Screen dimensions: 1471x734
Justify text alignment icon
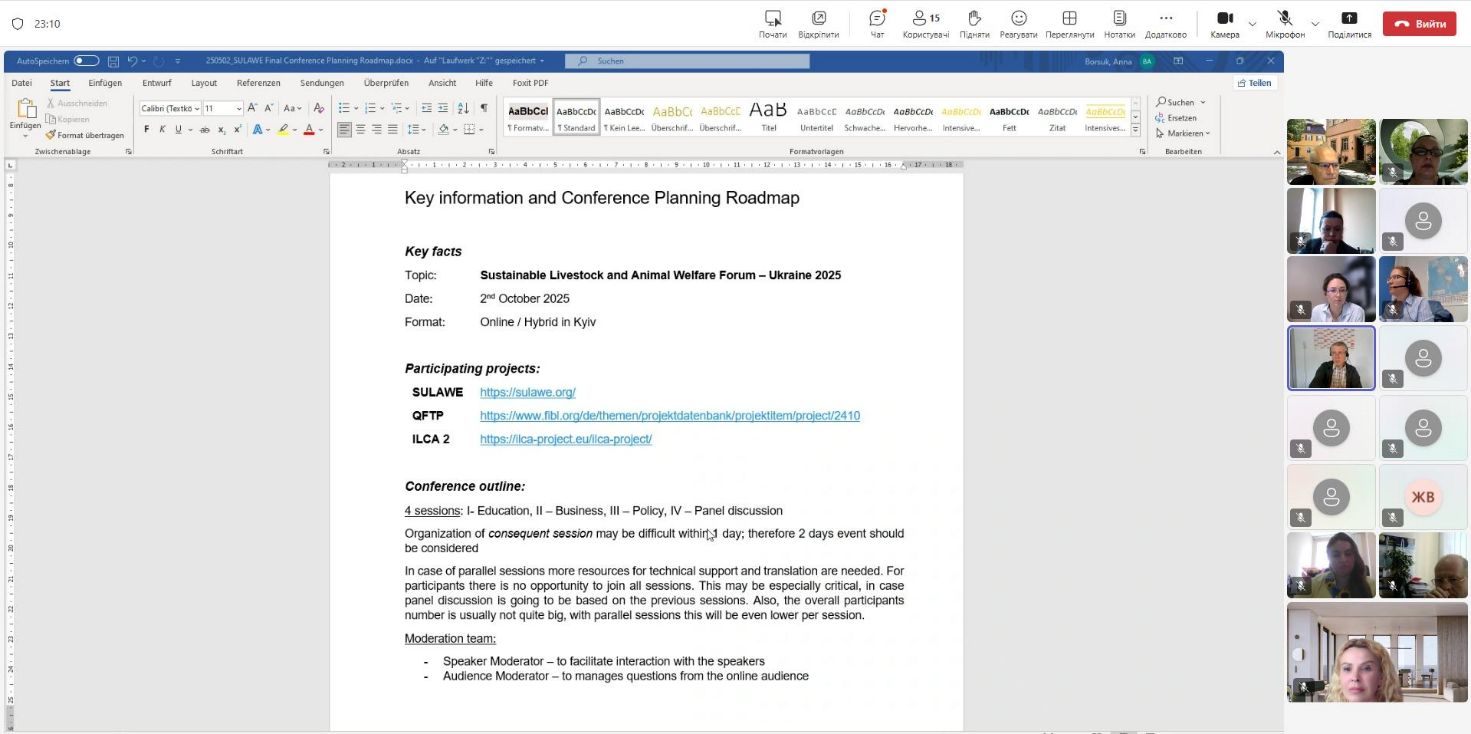[x=393, y=129]
